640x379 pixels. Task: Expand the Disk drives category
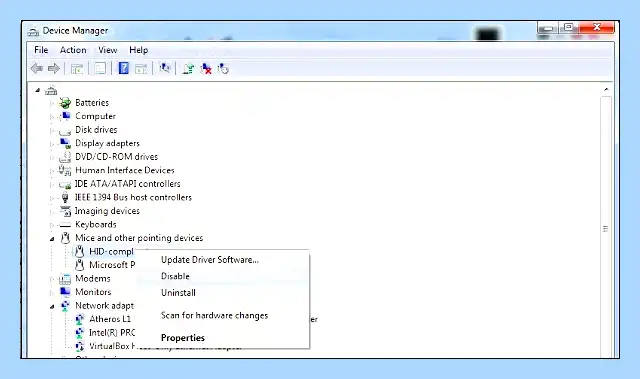(52, 131)
